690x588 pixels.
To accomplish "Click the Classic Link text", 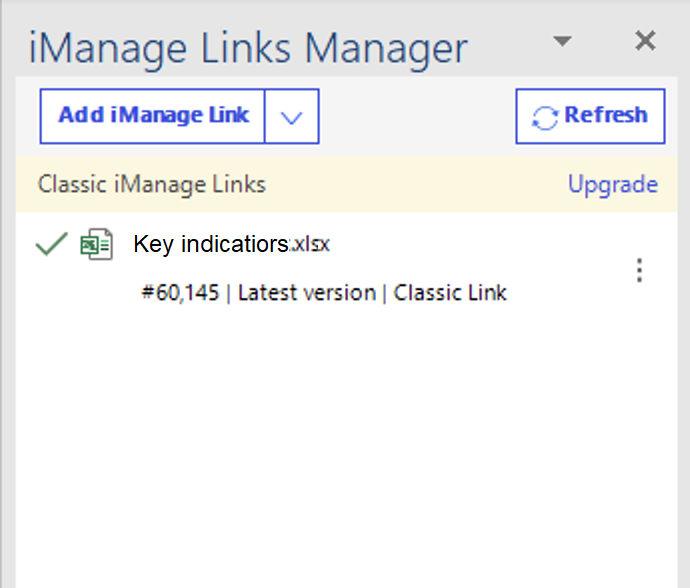I will point(450,293).
